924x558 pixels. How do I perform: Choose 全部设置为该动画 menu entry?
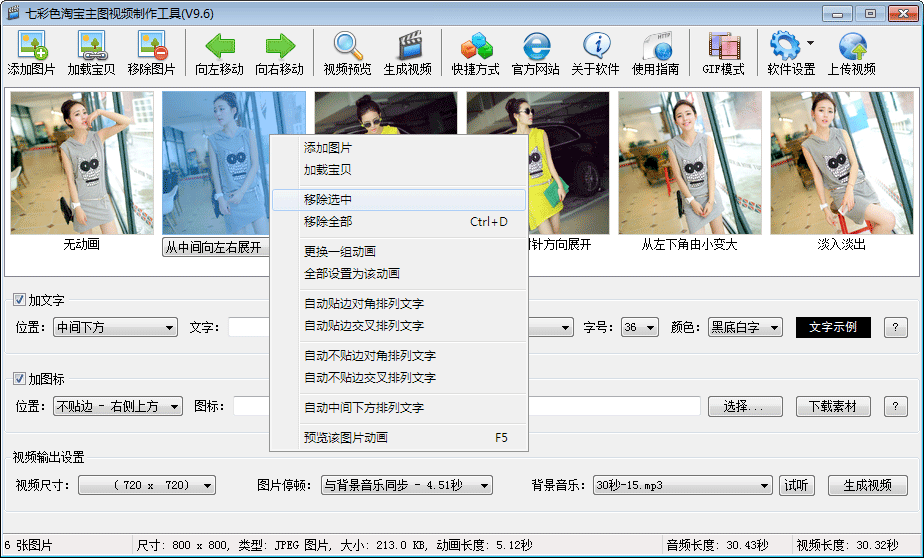[x=399, y=273]
